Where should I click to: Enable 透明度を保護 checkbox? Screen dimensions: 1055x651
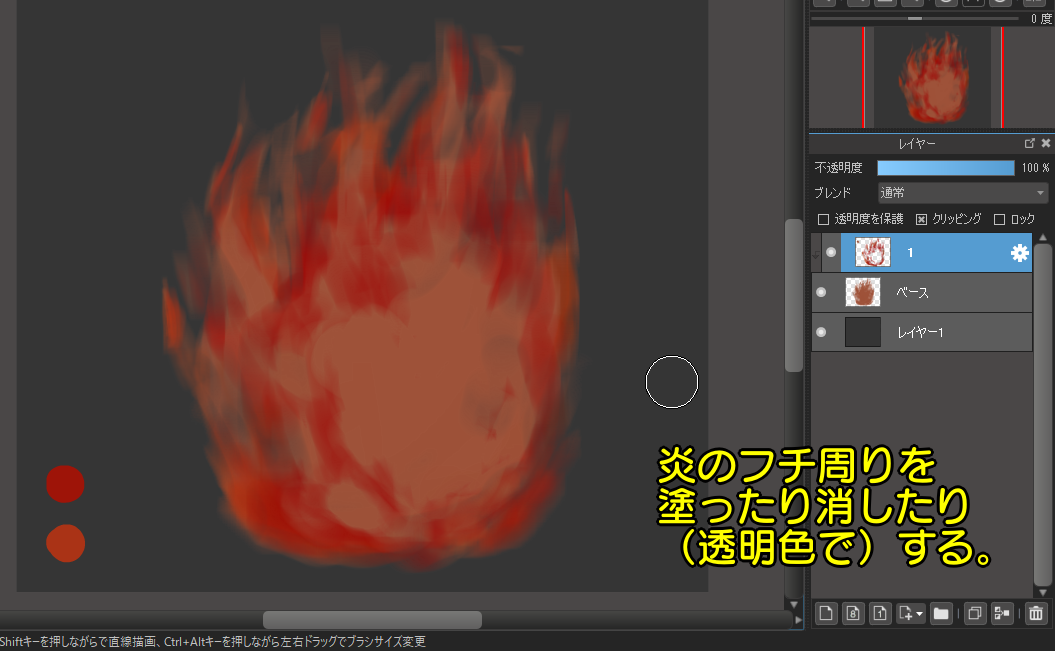[824, 219]
